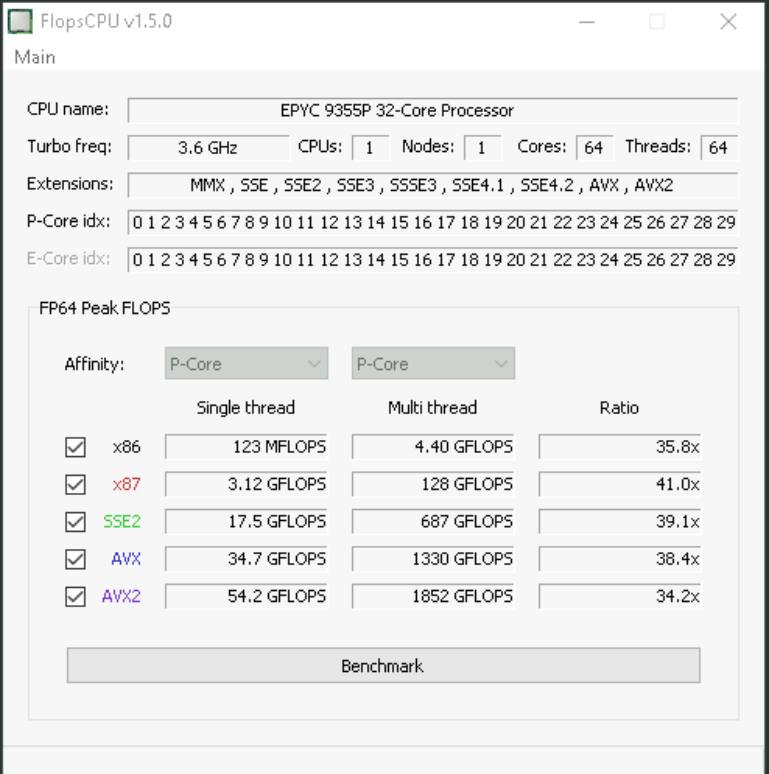The height and width of the screenshot is (774, 769).
Task: Click the Extensions list field
Action: (433, 185)
